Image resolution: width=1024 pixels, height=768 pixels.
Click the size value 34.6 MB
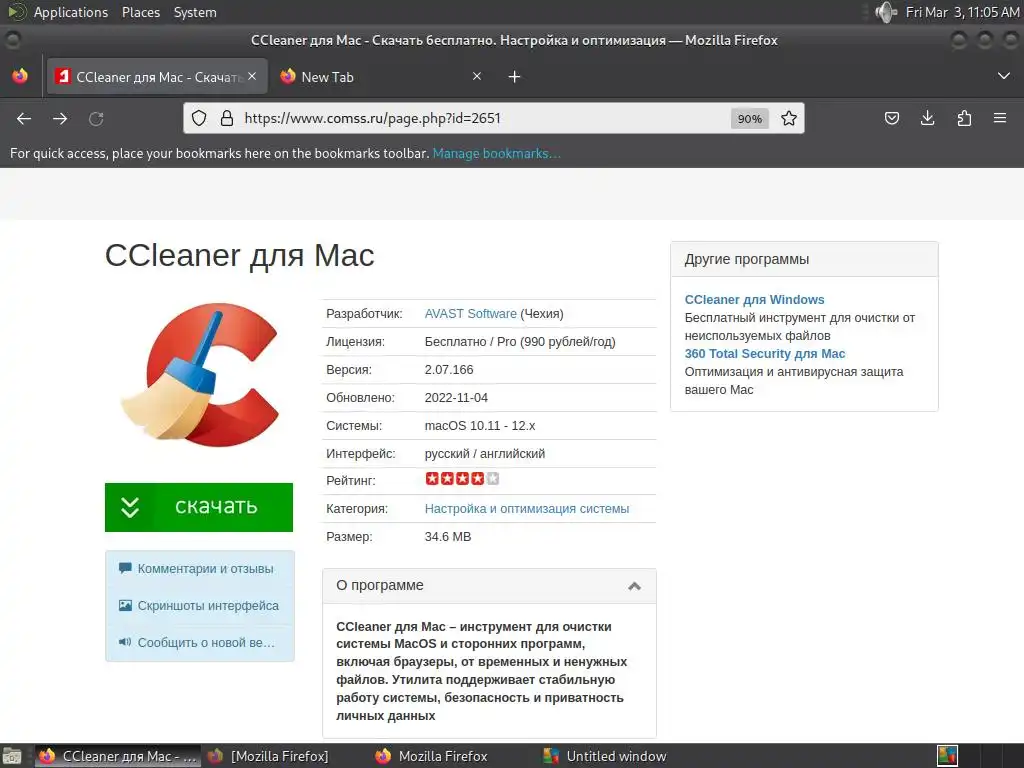pyautogui.click(x=447, y=537)
